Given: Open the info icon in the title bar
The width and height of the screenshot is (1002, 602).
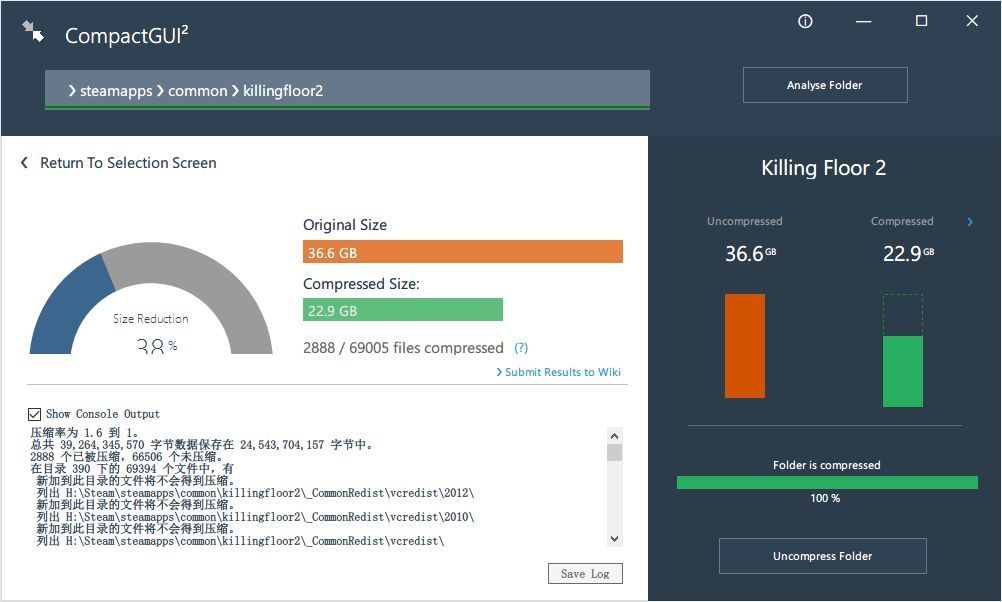Looking at the screenshot, I should 805,21.
